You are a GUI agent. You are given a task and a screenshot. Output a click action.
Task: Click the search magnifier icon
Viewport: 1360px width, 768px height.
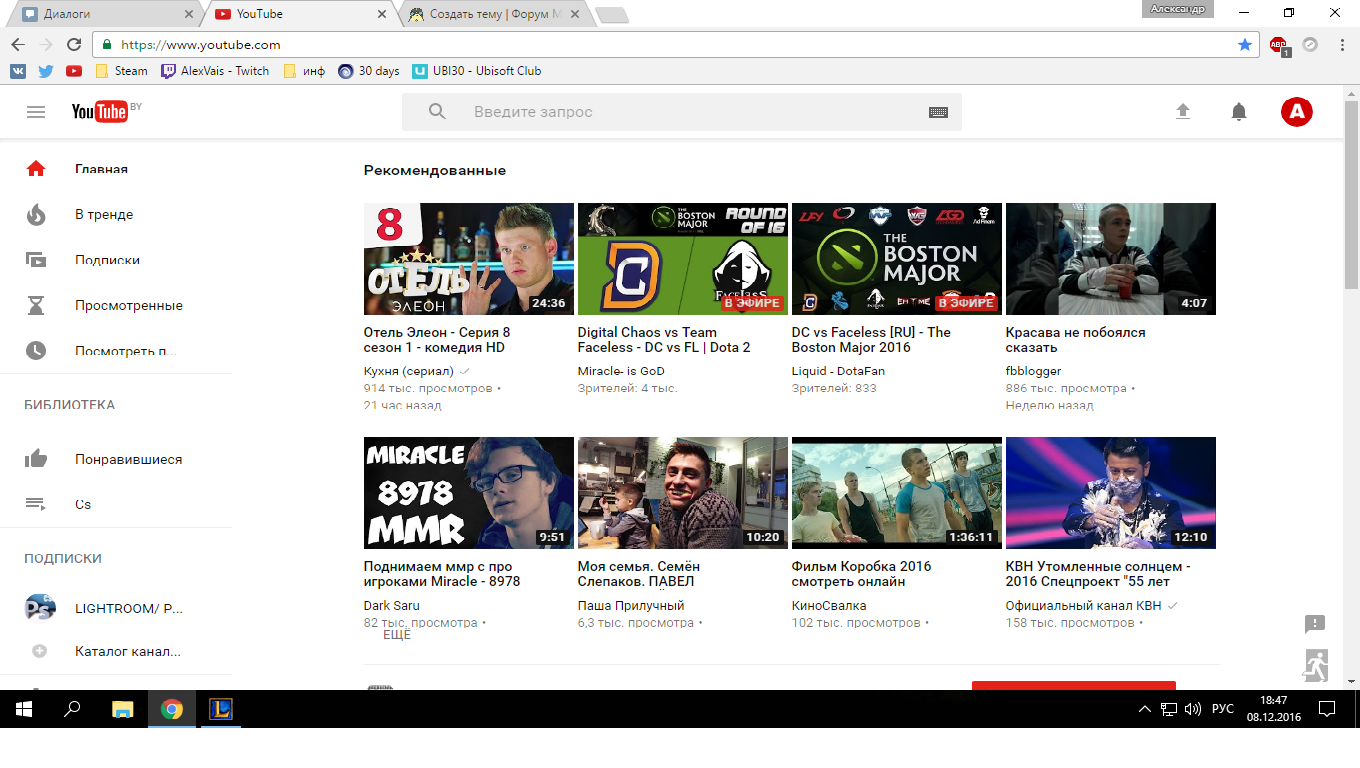(x=437, y=112)
